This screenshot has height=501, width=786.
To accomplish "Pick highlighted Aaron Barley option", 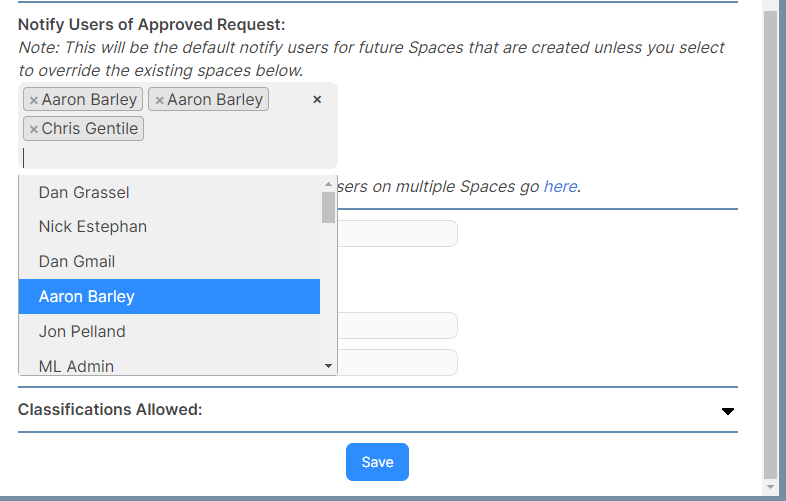I will (x=169, y=296).
